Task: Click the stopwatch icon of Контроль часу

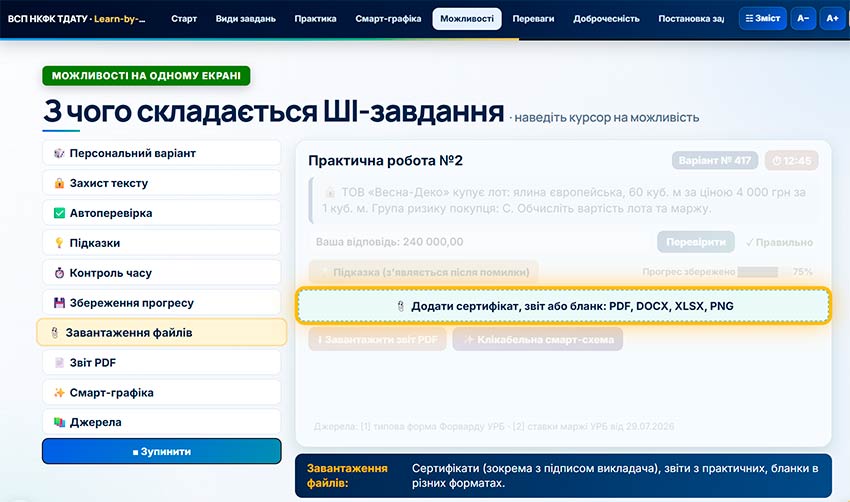Action: (59, 273)
